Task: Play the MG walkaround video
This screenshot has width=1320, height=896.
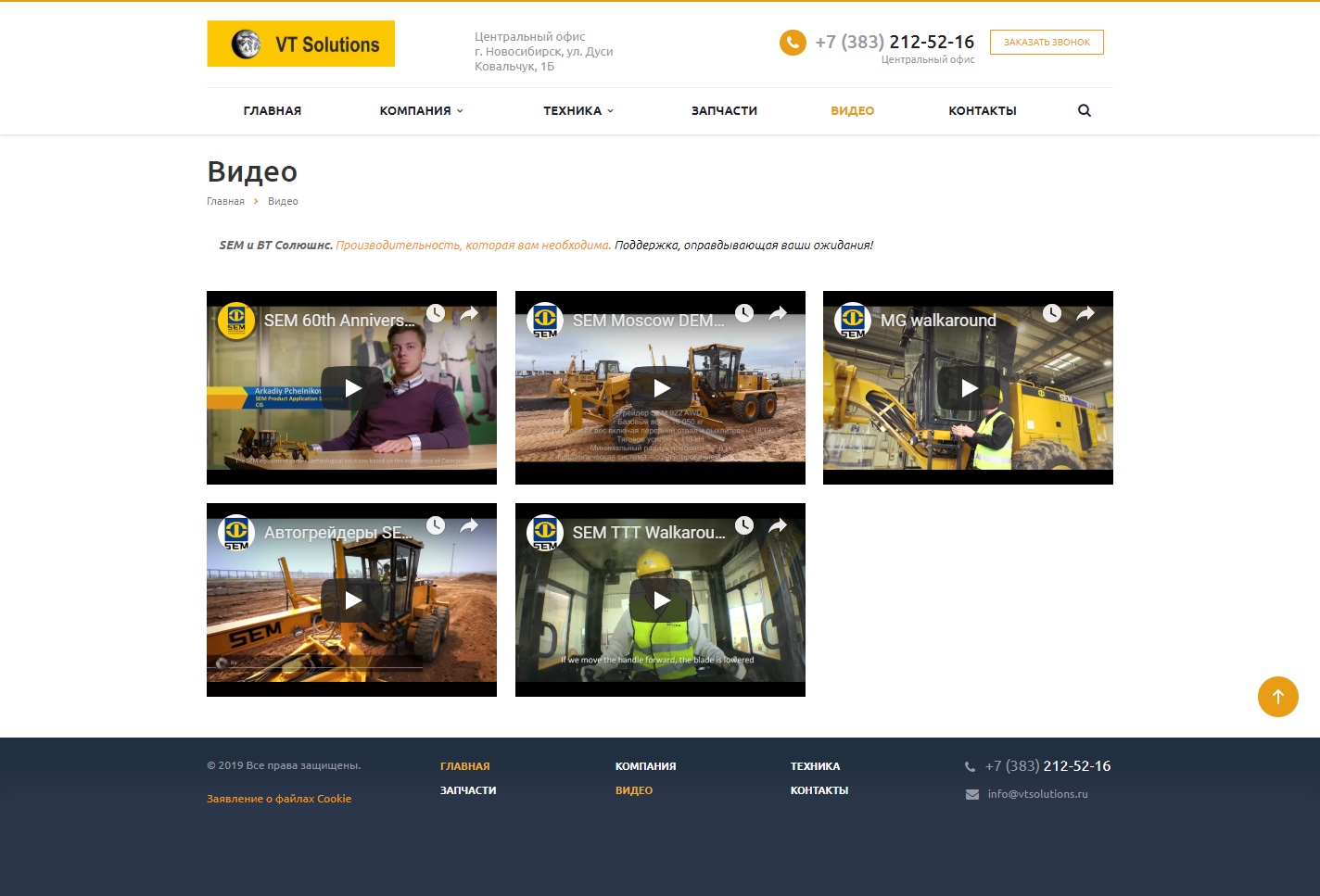Action: [x=969, y=388]
